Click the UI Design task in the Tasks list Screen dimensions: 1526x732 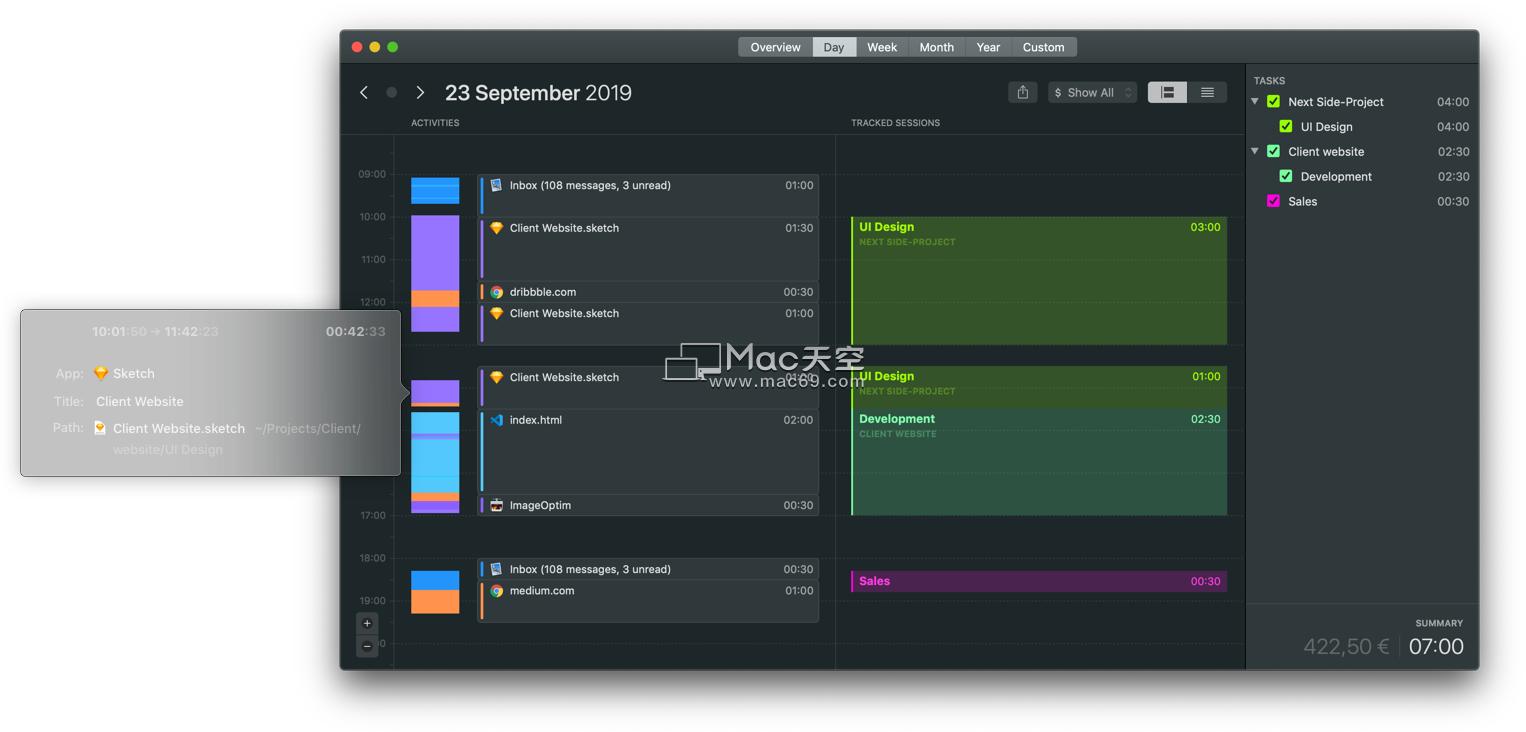click(x=1327, y=127)
